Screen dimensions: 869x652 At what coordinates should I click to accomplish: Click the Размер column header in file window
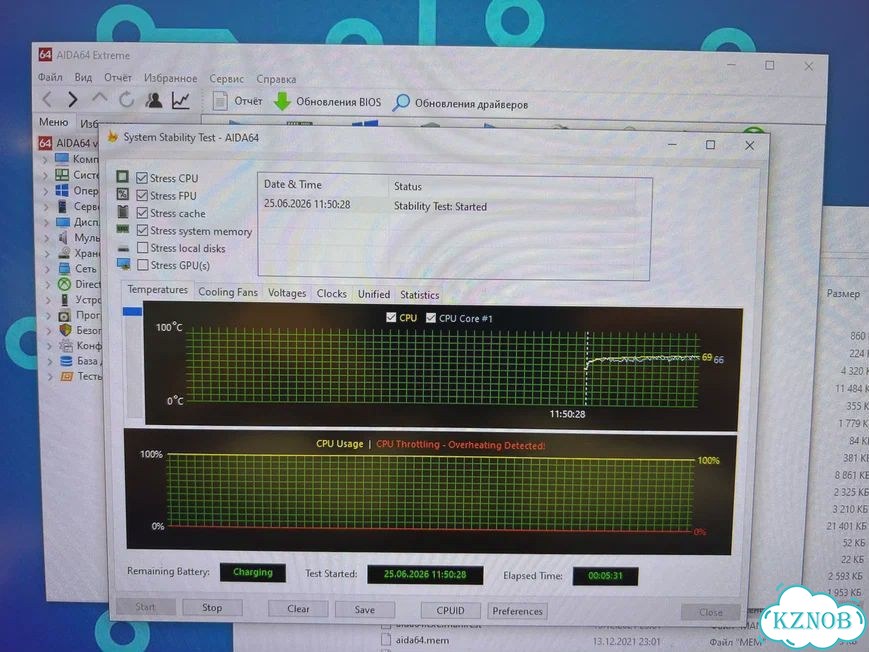843,293
